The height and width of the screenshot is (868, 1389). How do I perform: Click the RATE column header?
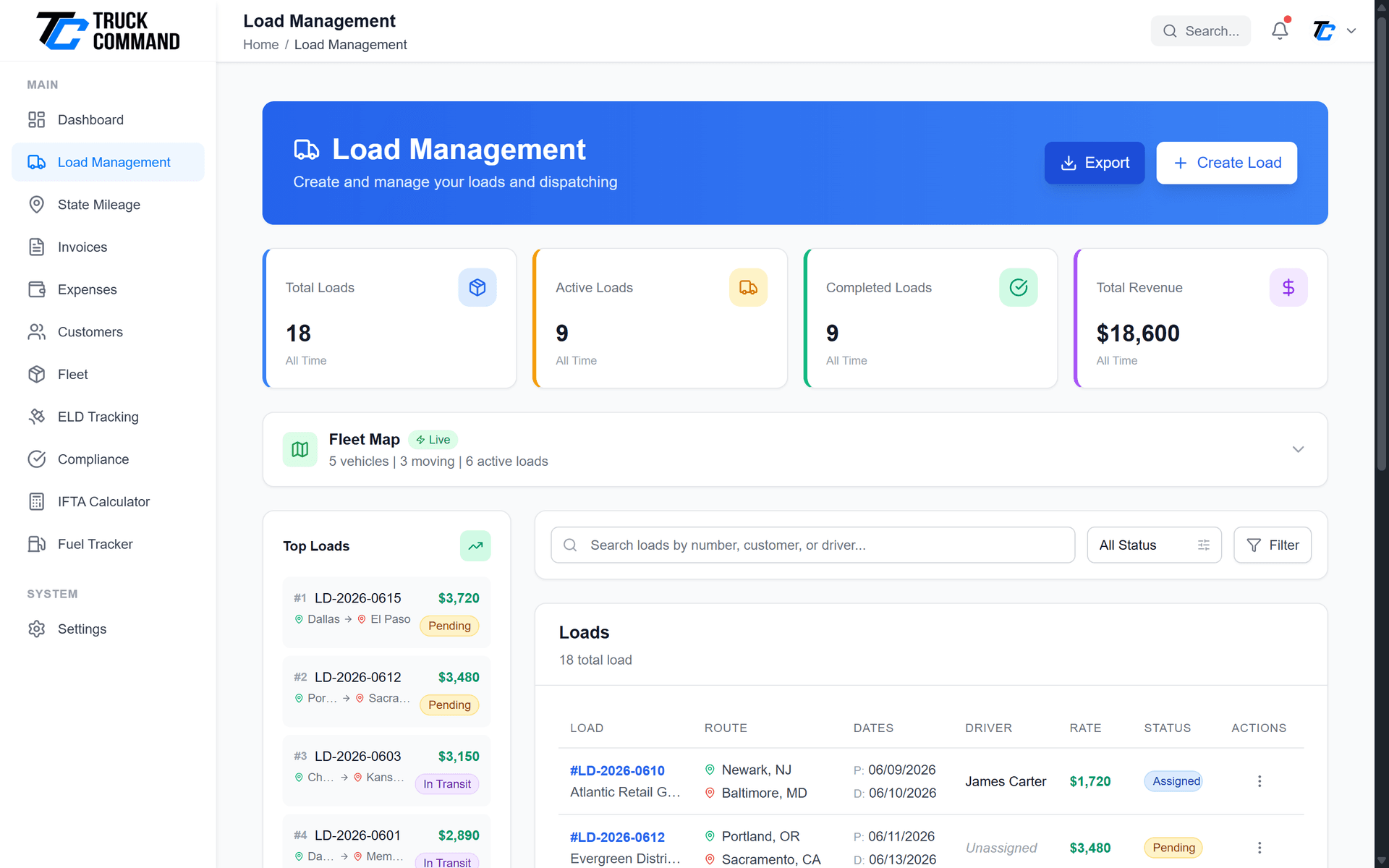click(x=1085, y=728)
